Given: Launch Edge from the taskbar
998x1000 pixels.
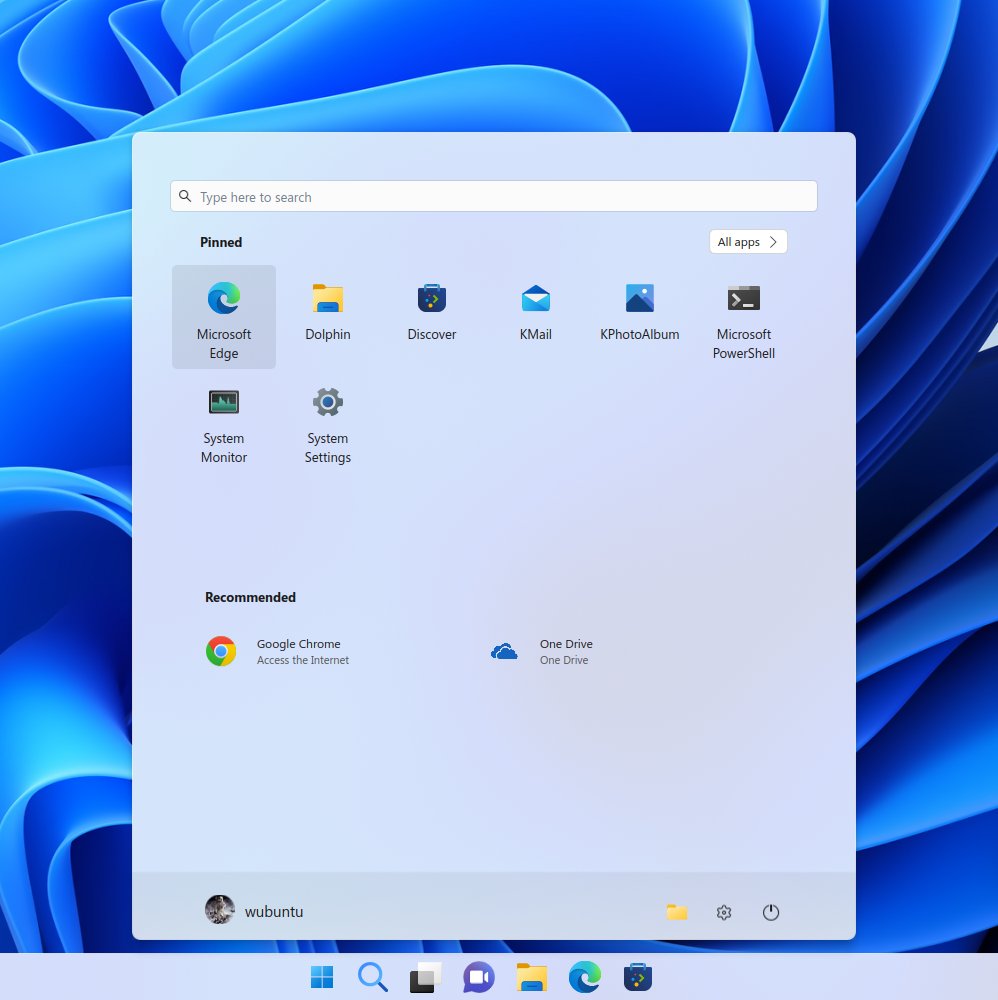Looking at the screenshot, I should [x=585, y=977].
